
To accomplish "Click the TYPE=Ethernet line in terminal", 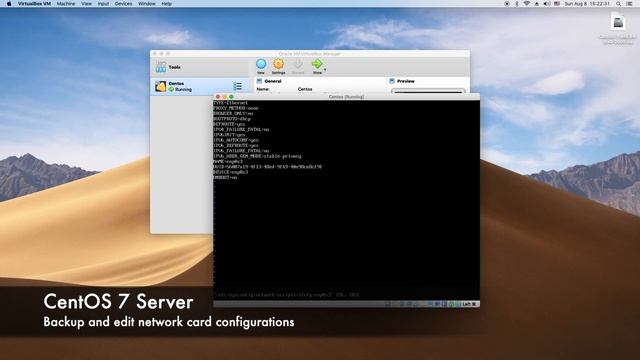I will (230, 103).
